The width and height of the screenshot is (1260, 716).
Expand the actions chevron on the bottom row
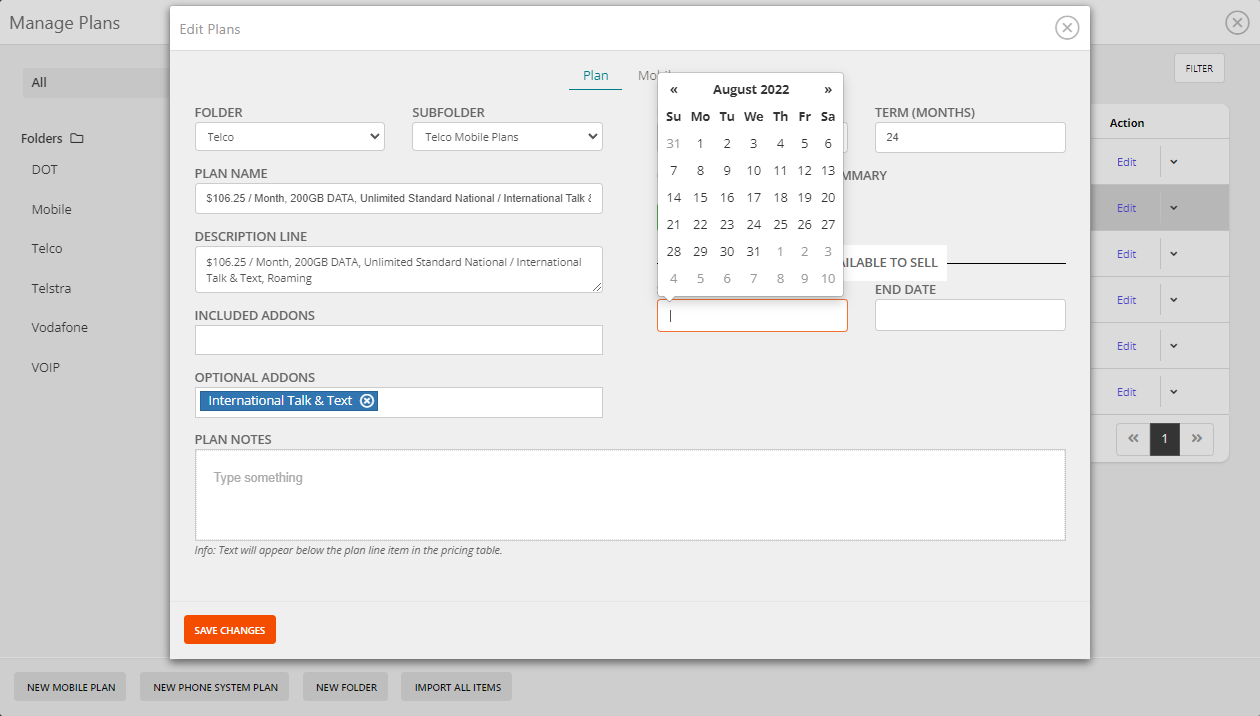pyautogui.click(x=1173, y=391)
